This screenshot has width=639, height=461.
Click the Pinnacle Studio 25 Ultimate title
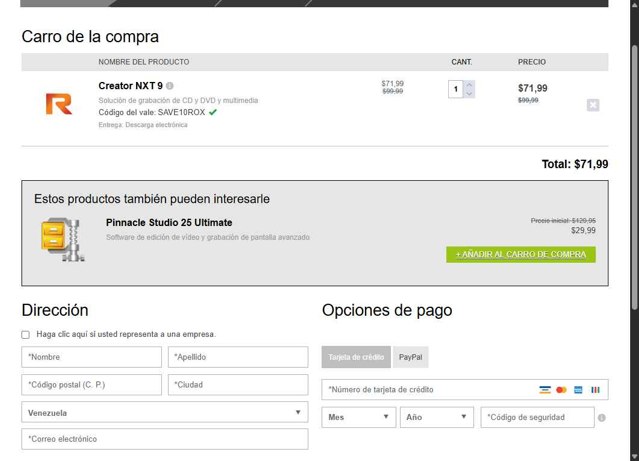point(169,223)
